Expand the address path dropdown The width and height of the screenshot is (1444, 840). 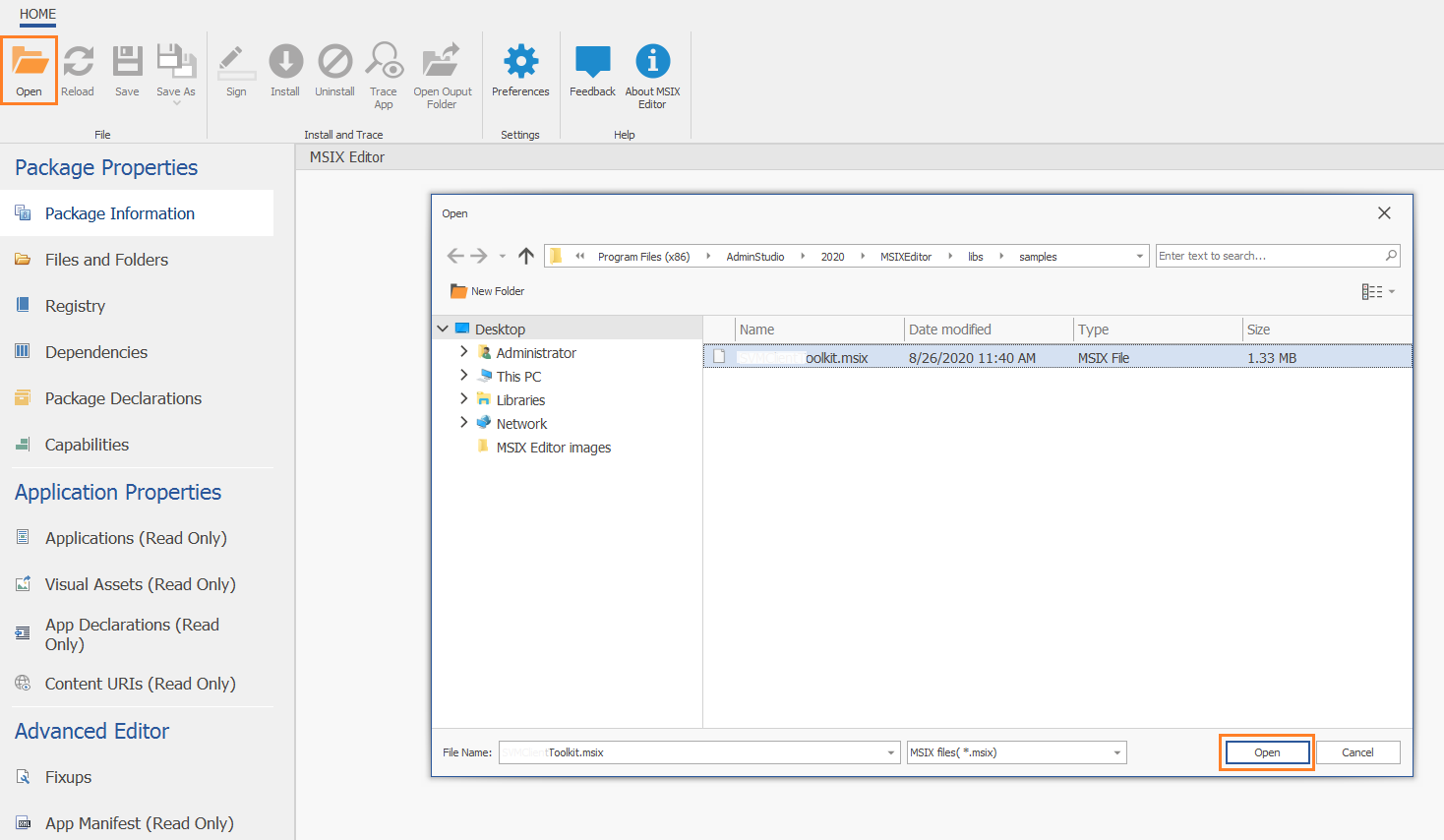click(x=1140, y=257)
